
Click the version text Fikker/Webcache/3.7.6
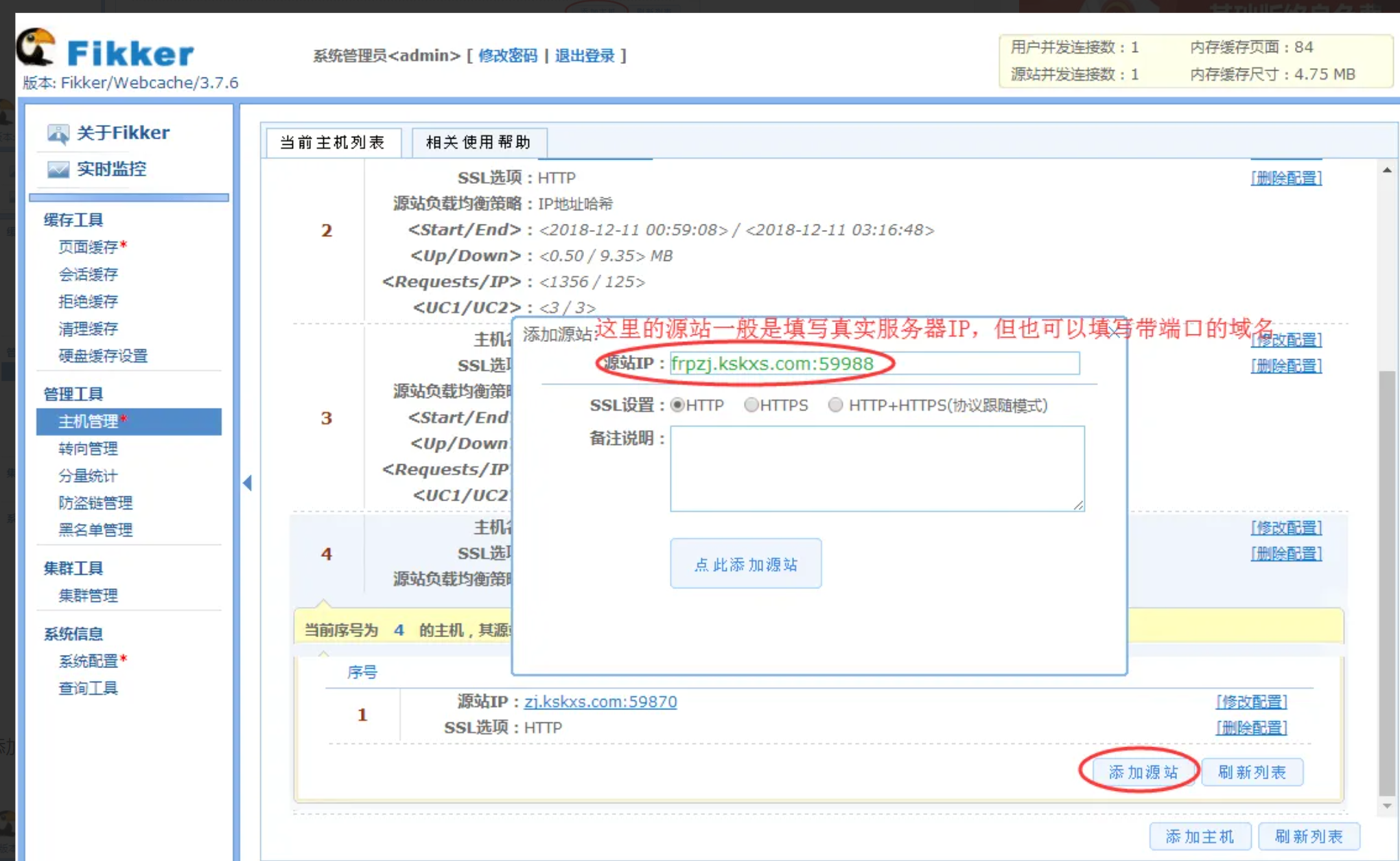coord(150,83)
